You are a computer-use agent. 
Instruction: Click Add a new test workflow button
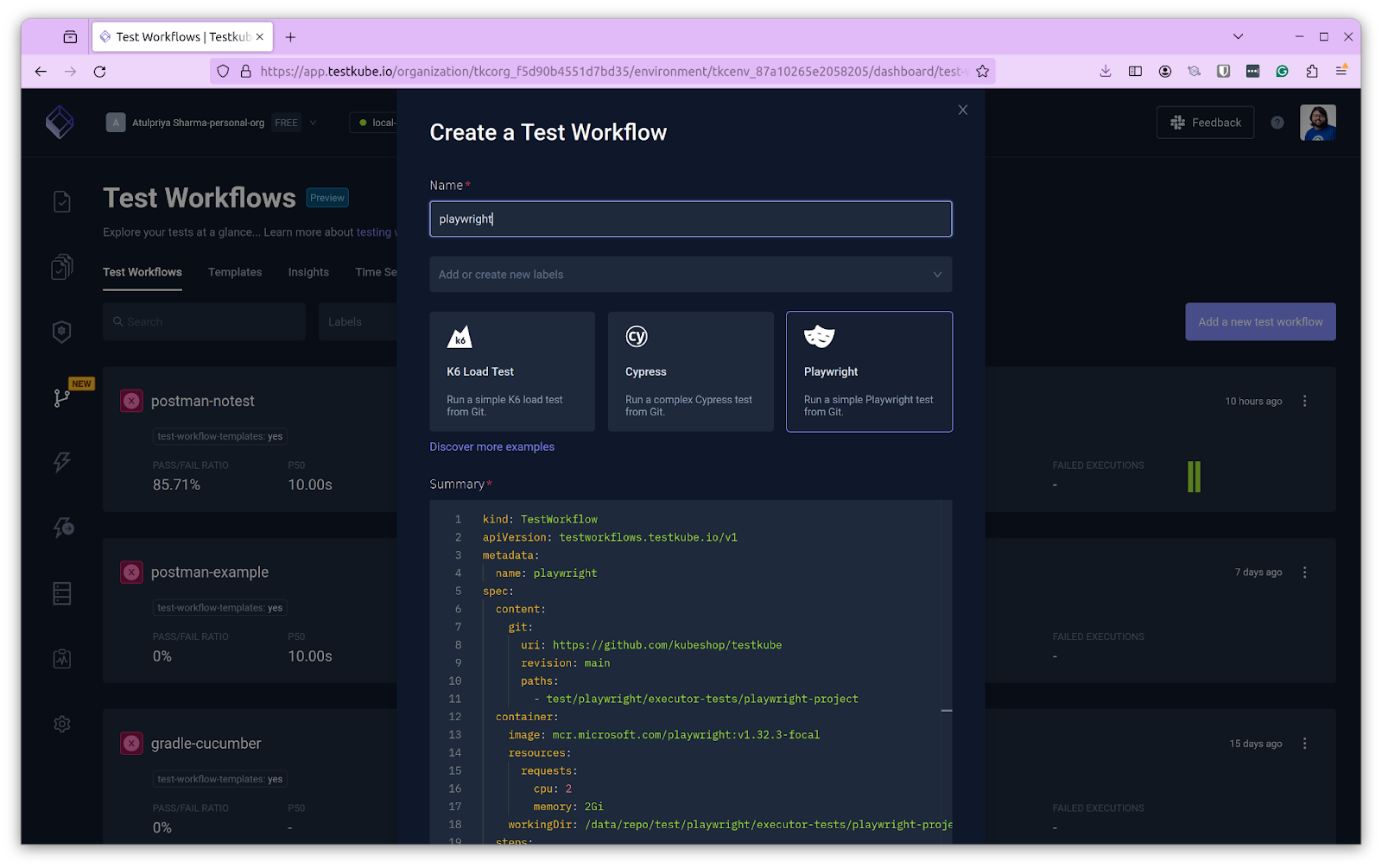pyautogui.click(x=1260, y=321)
